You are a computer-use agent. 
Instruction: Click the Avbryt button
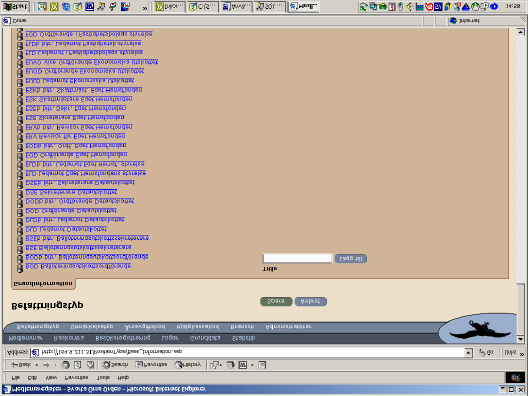[310, 301]
